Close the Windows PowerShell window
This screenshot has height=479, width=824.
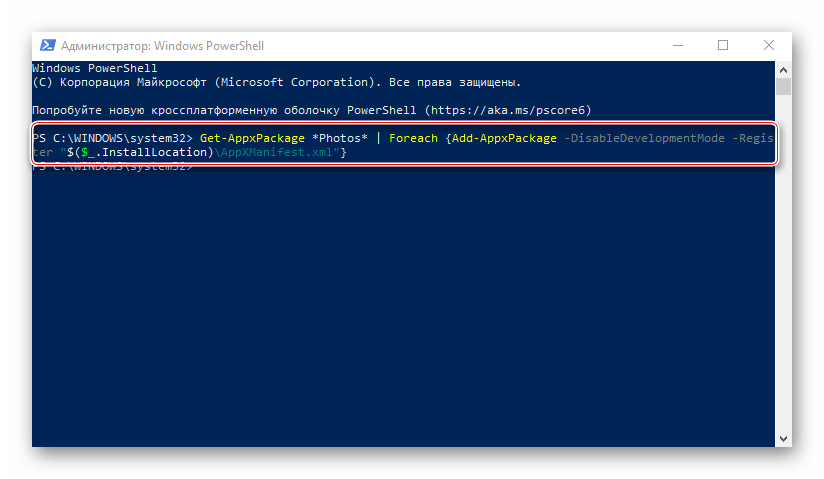tap(769, 46)
